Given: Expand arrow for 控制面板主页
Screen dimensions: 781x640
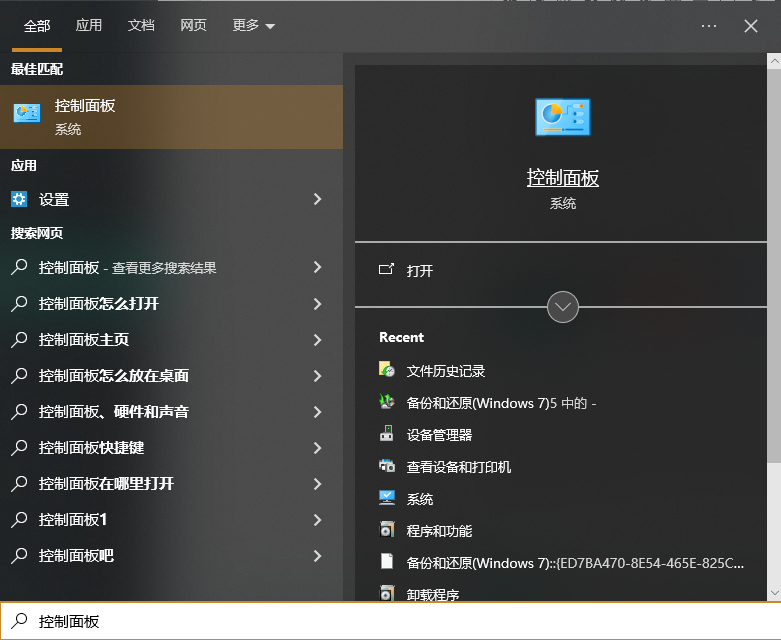Looking at the screenshot, I should [x=317, y=339].
